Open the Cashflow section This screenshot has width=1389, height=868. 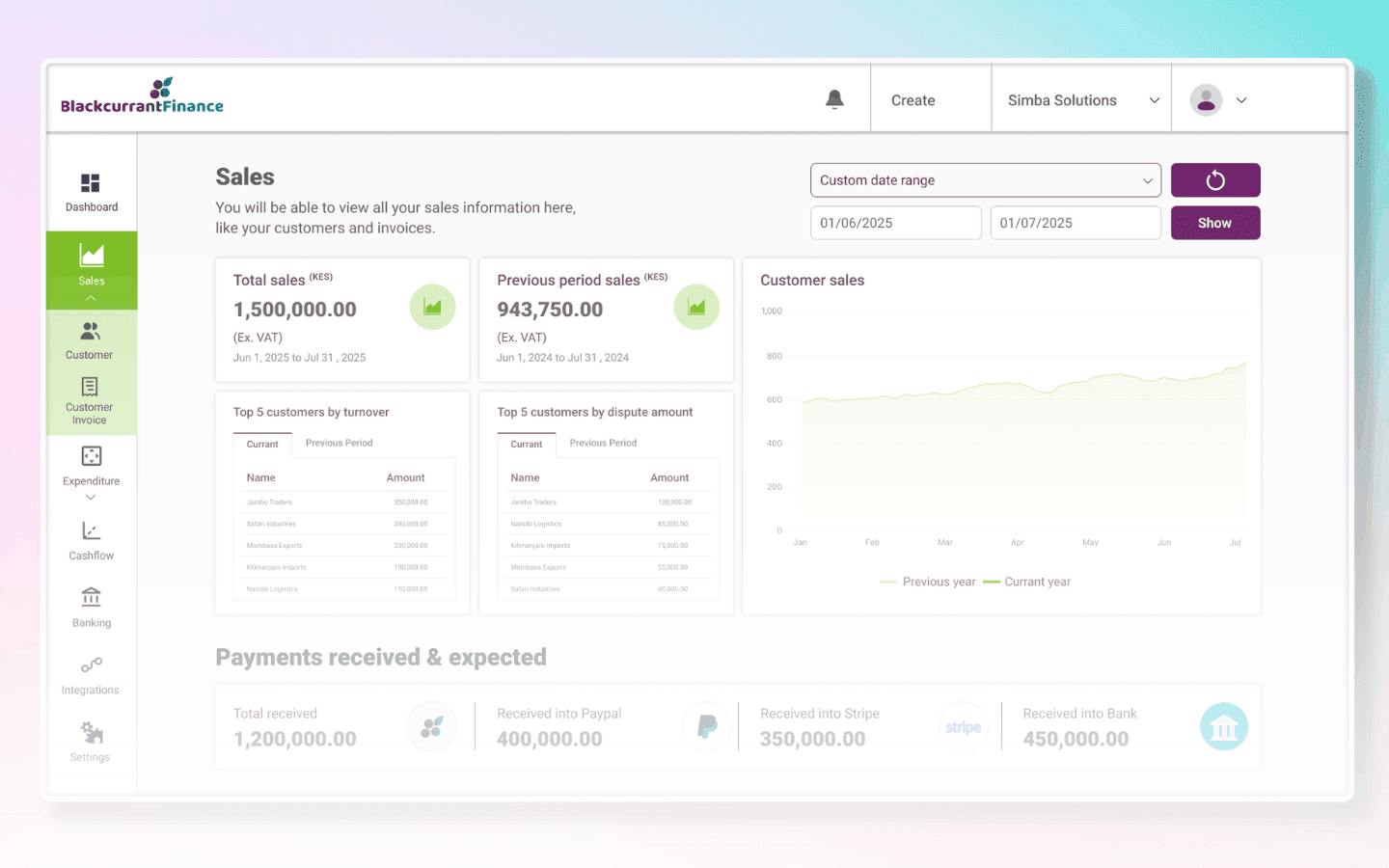coord(92,541)
